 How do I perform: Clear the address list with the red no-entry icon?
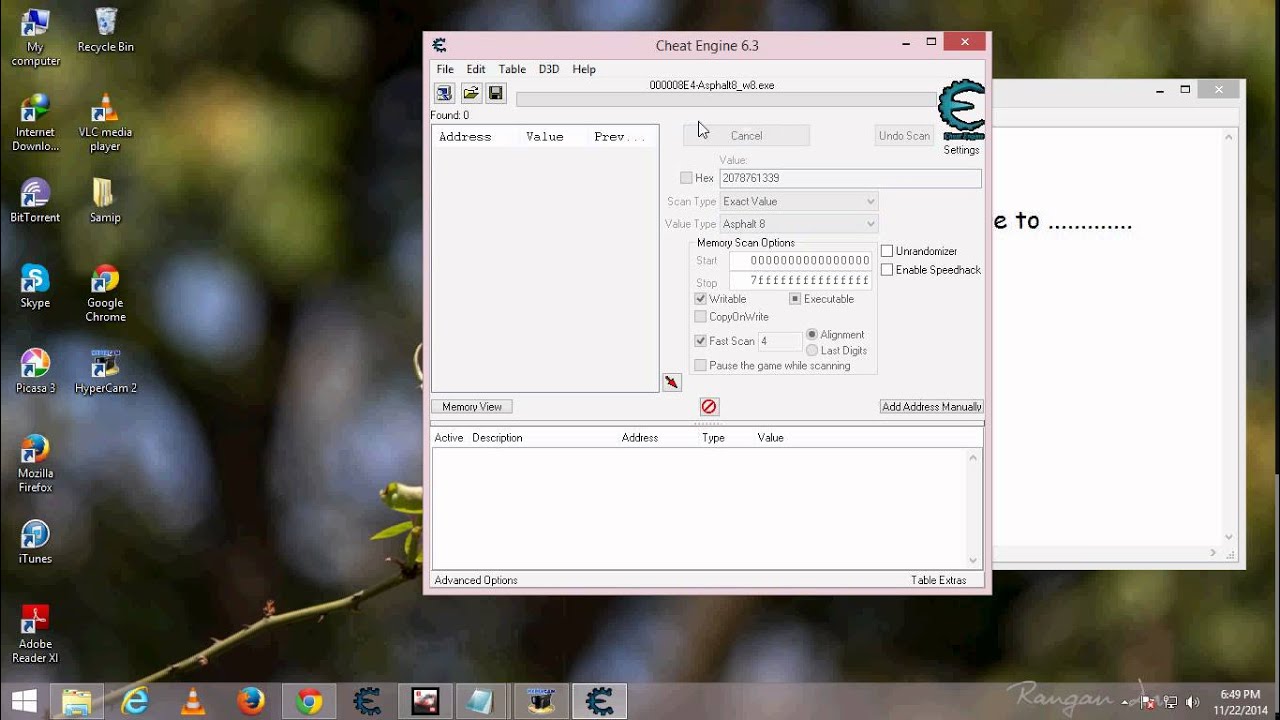709,406
